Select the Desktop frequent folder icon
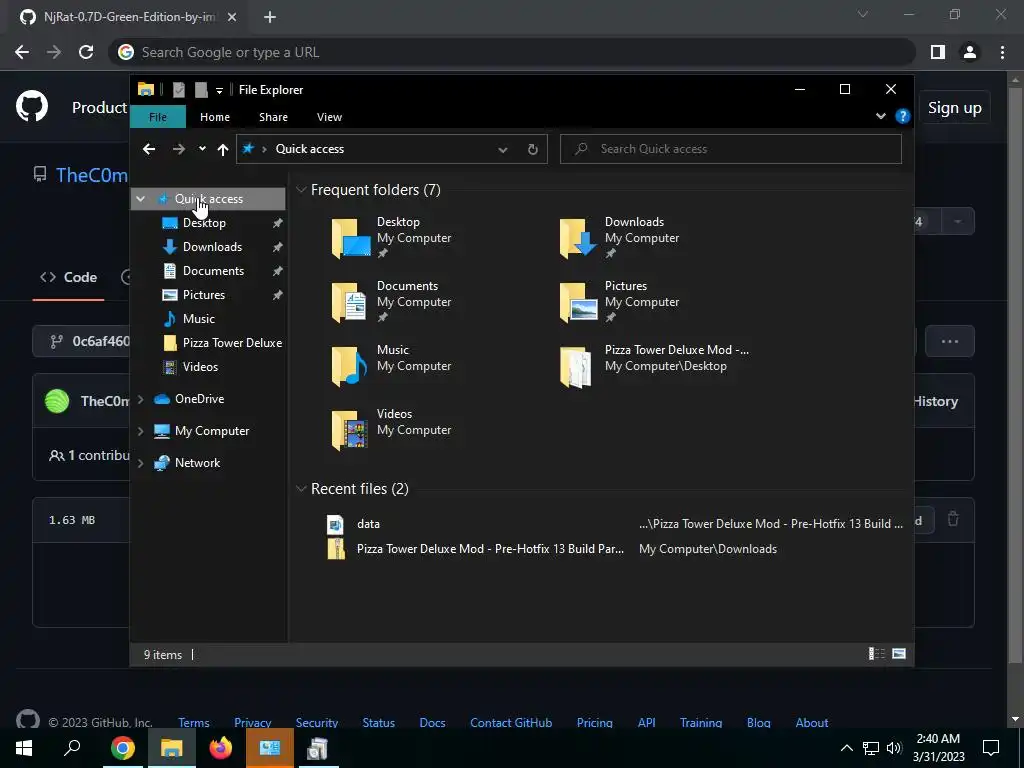The height and width of the screenshot is (768, 1024). pyautogui.click(x=351, y=238)
